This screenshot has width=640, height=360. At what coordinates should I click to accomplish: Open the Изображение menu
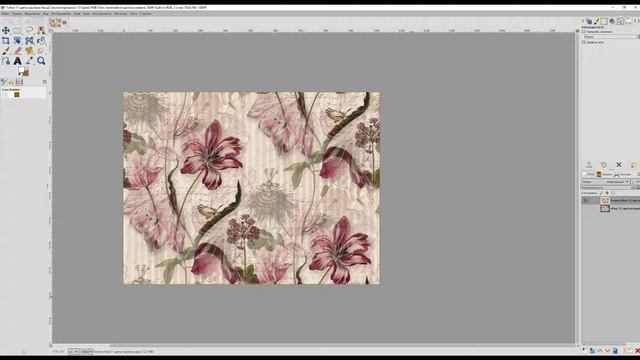61,13
